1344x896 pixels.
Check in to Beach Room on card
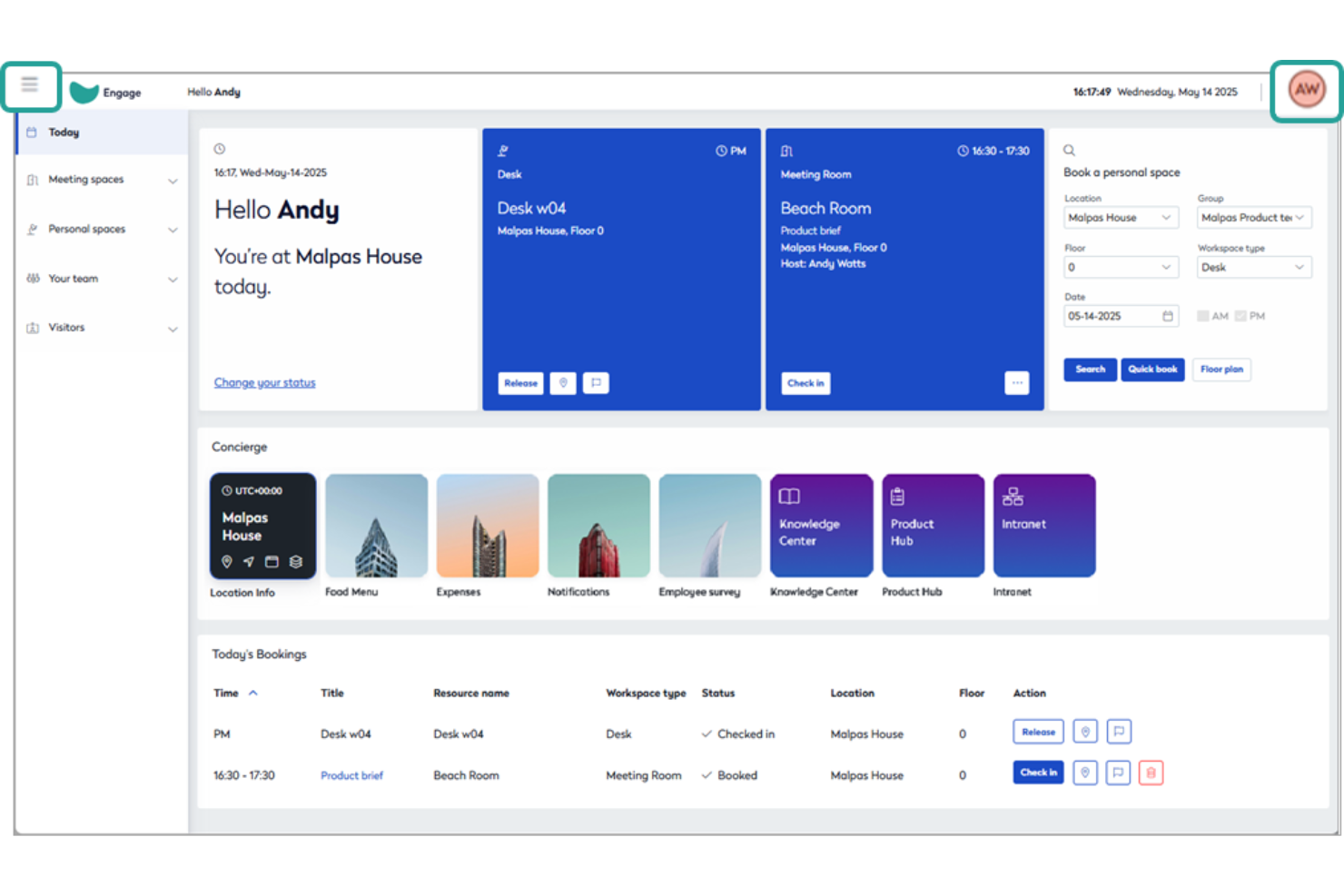pyautogui.click(x=806, y=383)
